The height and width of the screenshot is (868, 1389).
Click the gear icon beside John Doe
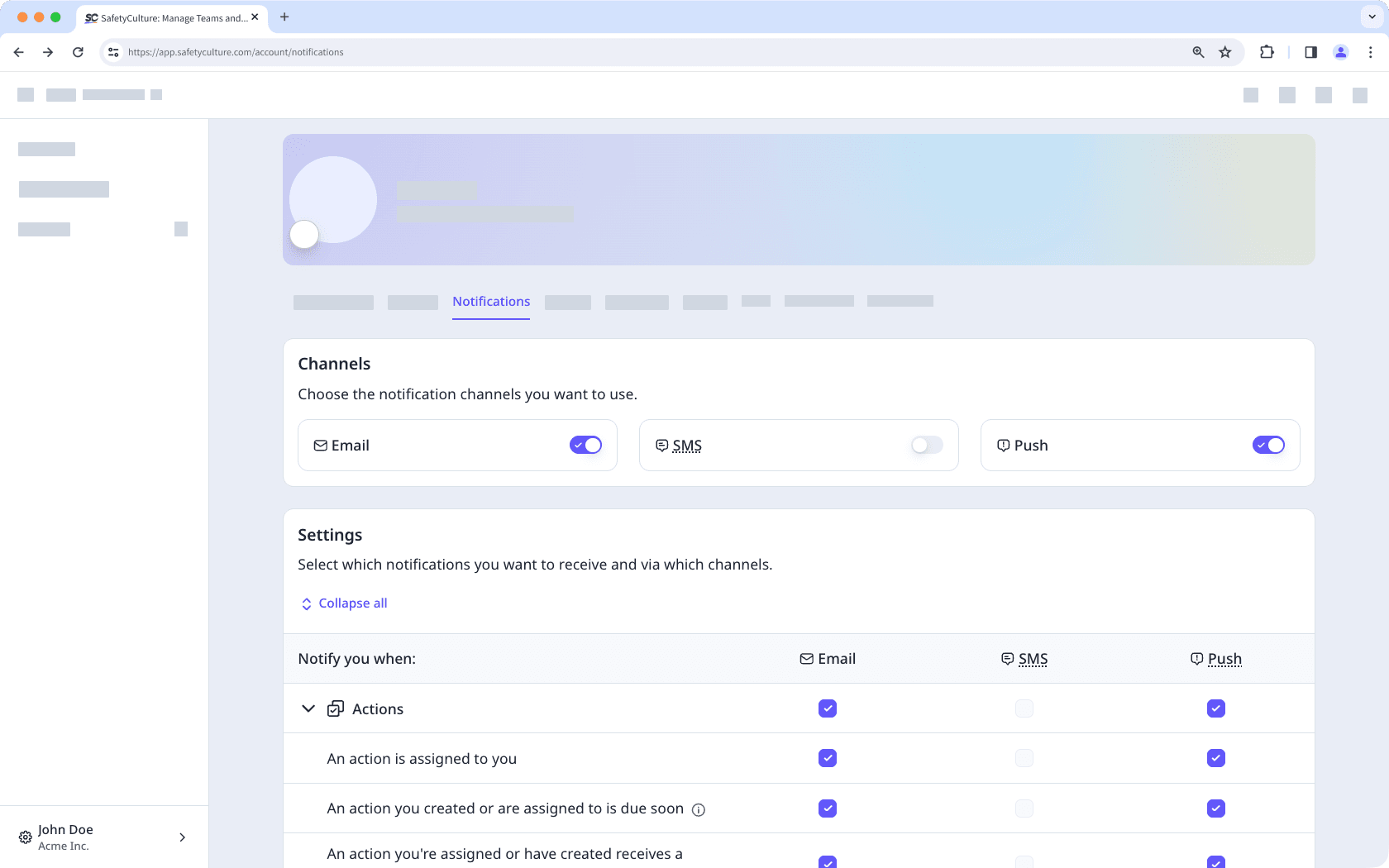24,837
